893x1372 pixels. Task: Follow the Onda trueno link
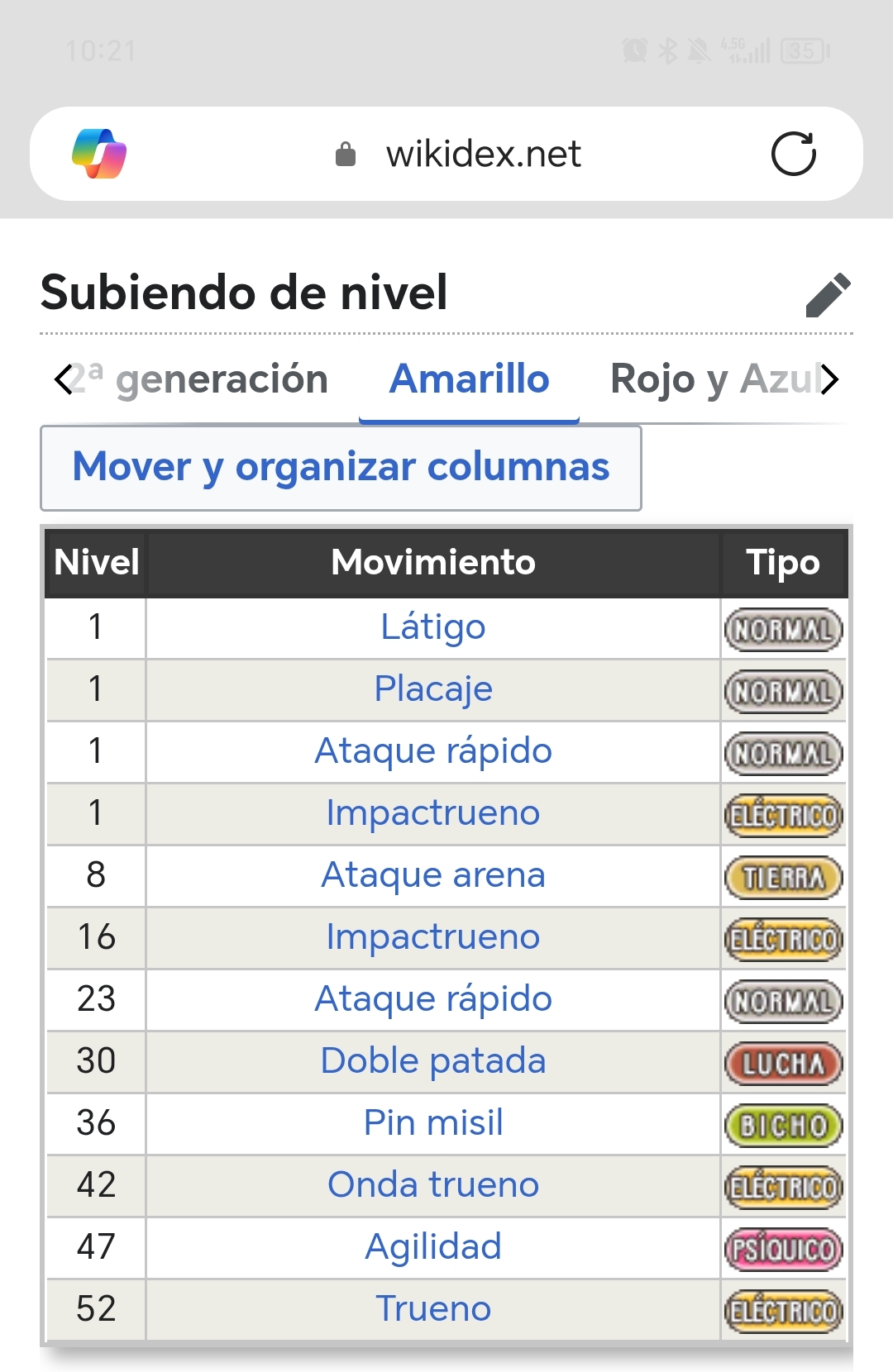click(x=432, y=1185)
